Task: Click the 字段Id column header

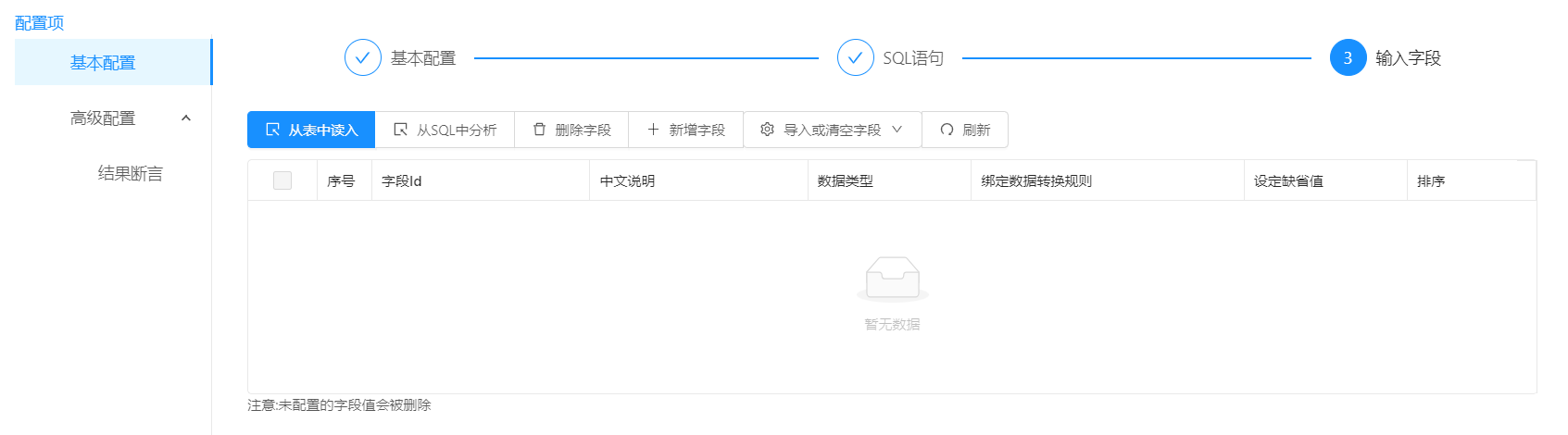Action: point(402,181)
